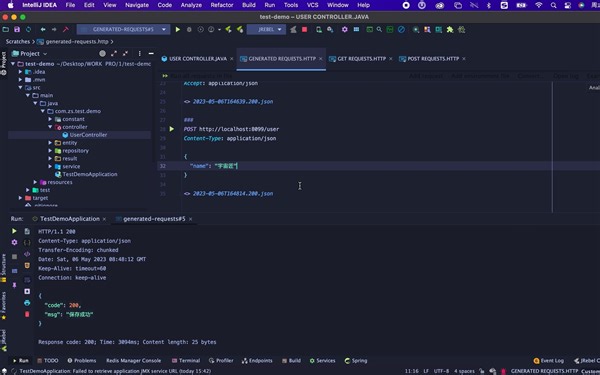Image resolution: width=600 pixels, height=375 pixels.
Task: Open the run configuration GENERATED-REQUESTS#5 dropdown
Action: 123,29
